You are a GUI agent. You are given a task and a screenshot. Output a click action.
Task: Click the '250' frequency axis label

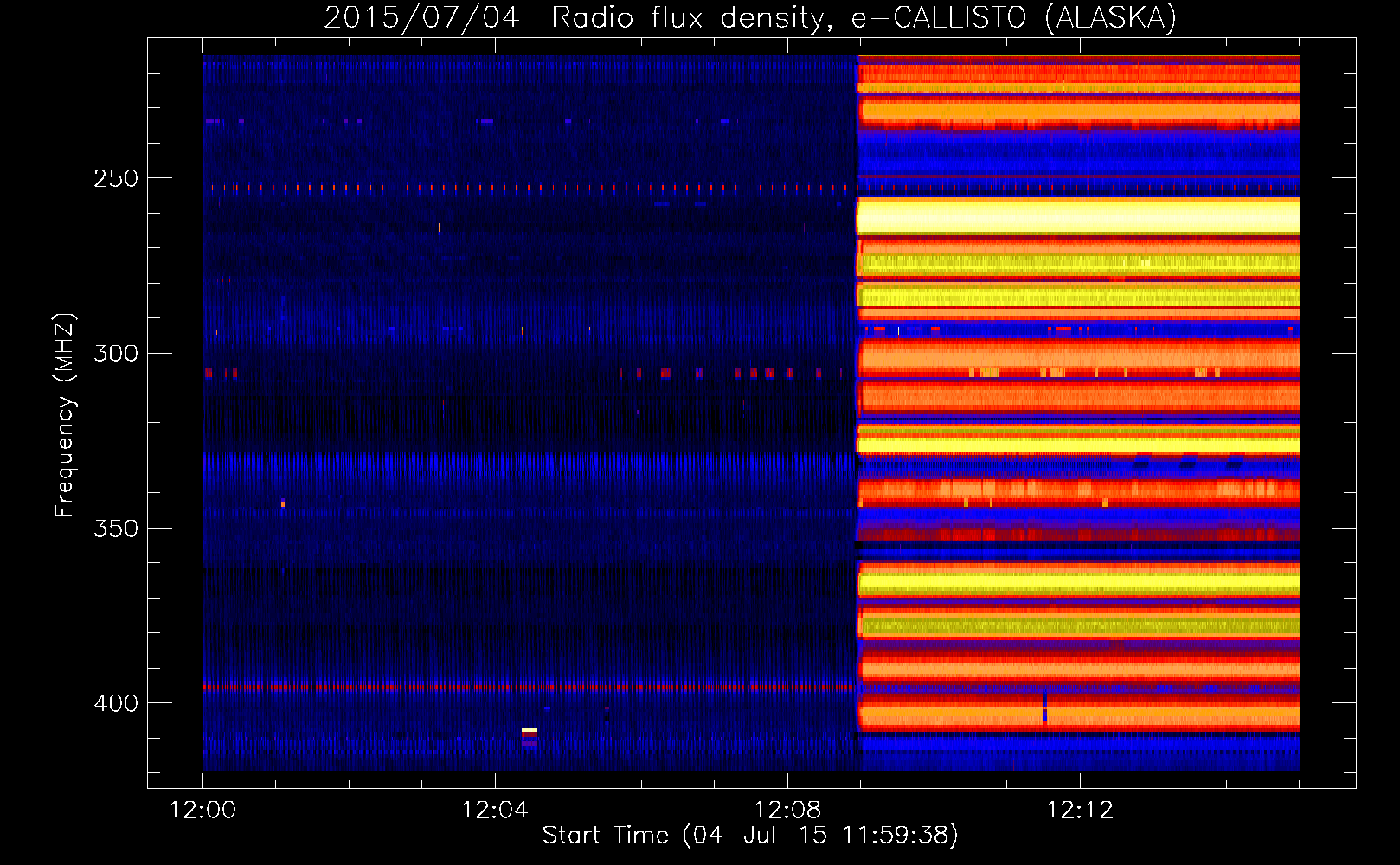[x=116, y=178]
